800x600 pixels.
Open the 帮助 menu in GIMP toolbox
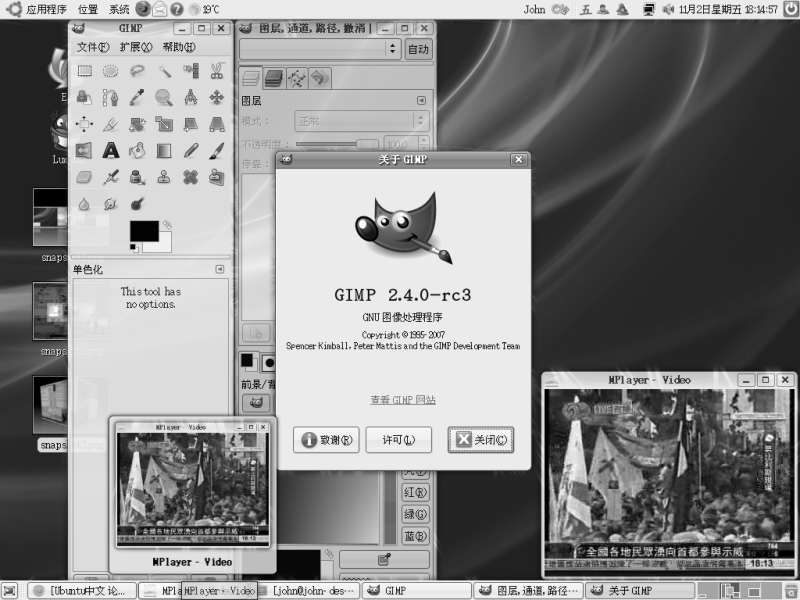pos(179,47)
